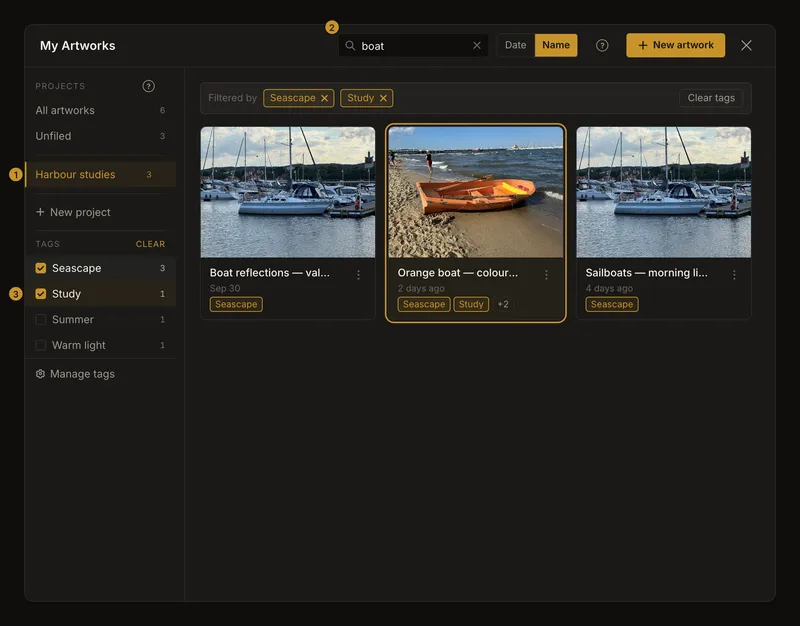Click Seascape tag on Orange boat card
800x626 pixels.
424,304
